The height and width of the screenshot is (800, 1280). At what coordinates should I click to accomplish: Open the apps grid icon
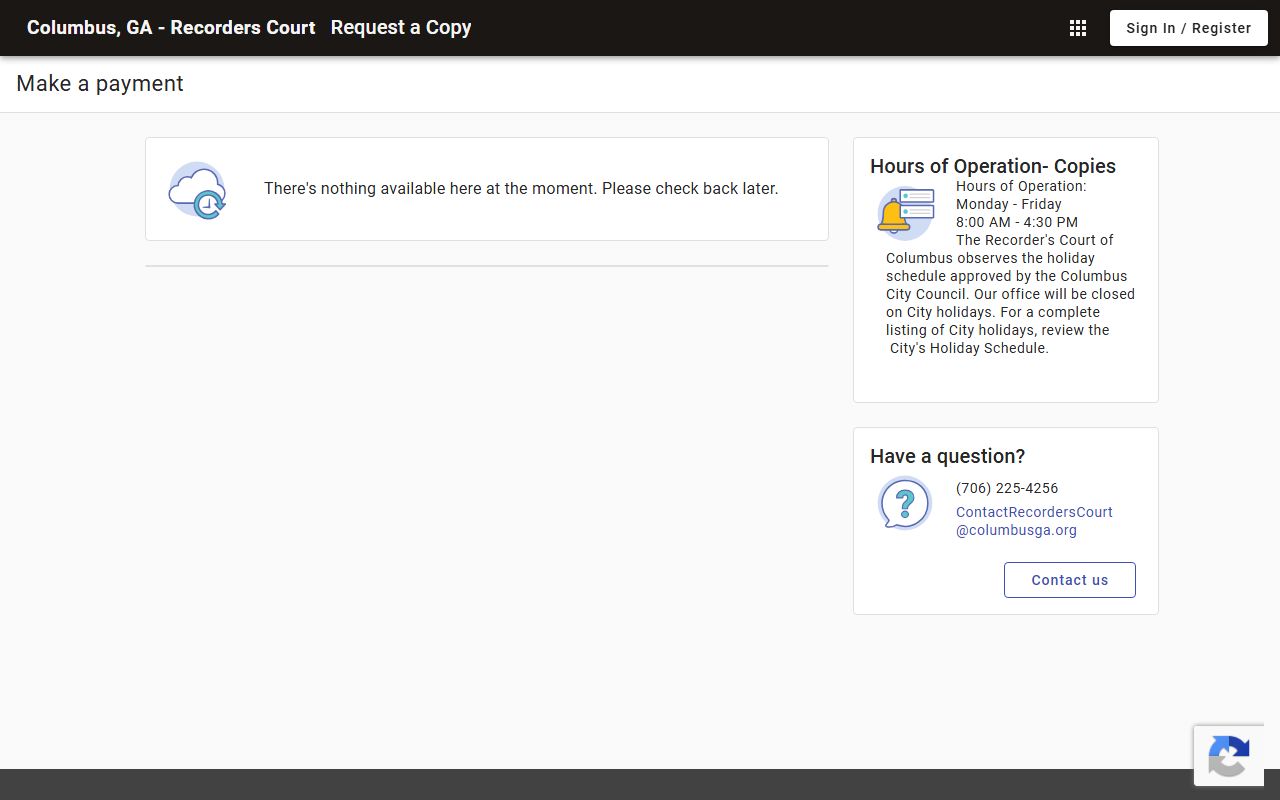pos(1078,28)
